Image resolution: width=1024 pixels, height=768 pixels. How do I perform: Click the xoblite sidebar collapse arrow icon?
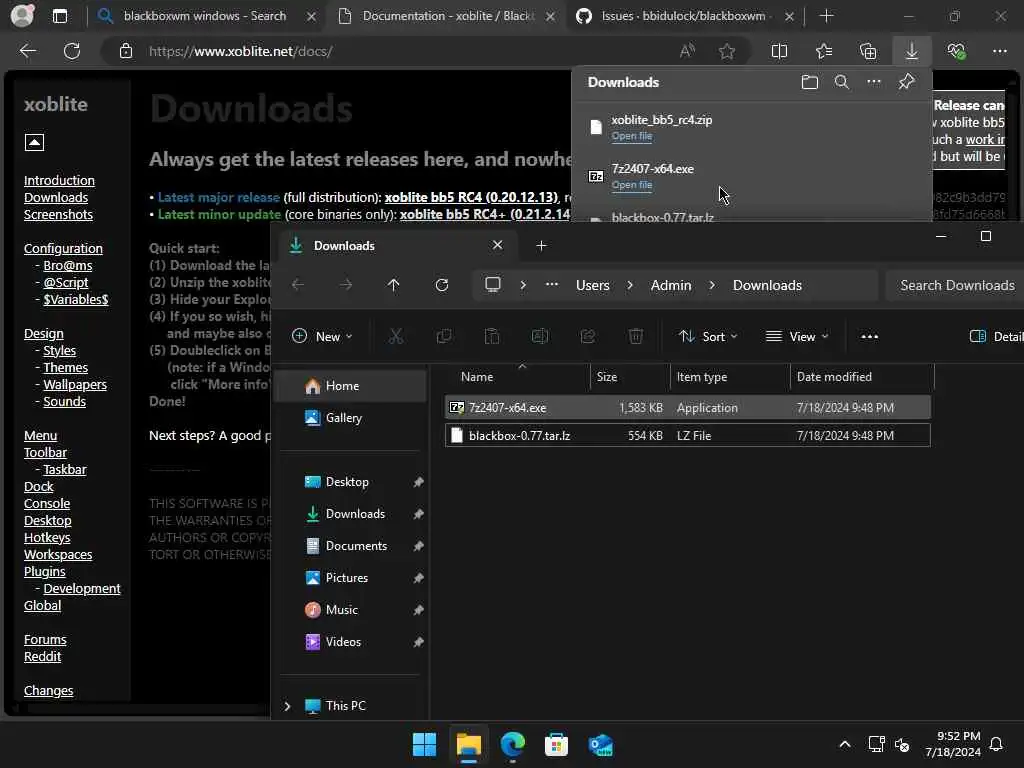34,142
